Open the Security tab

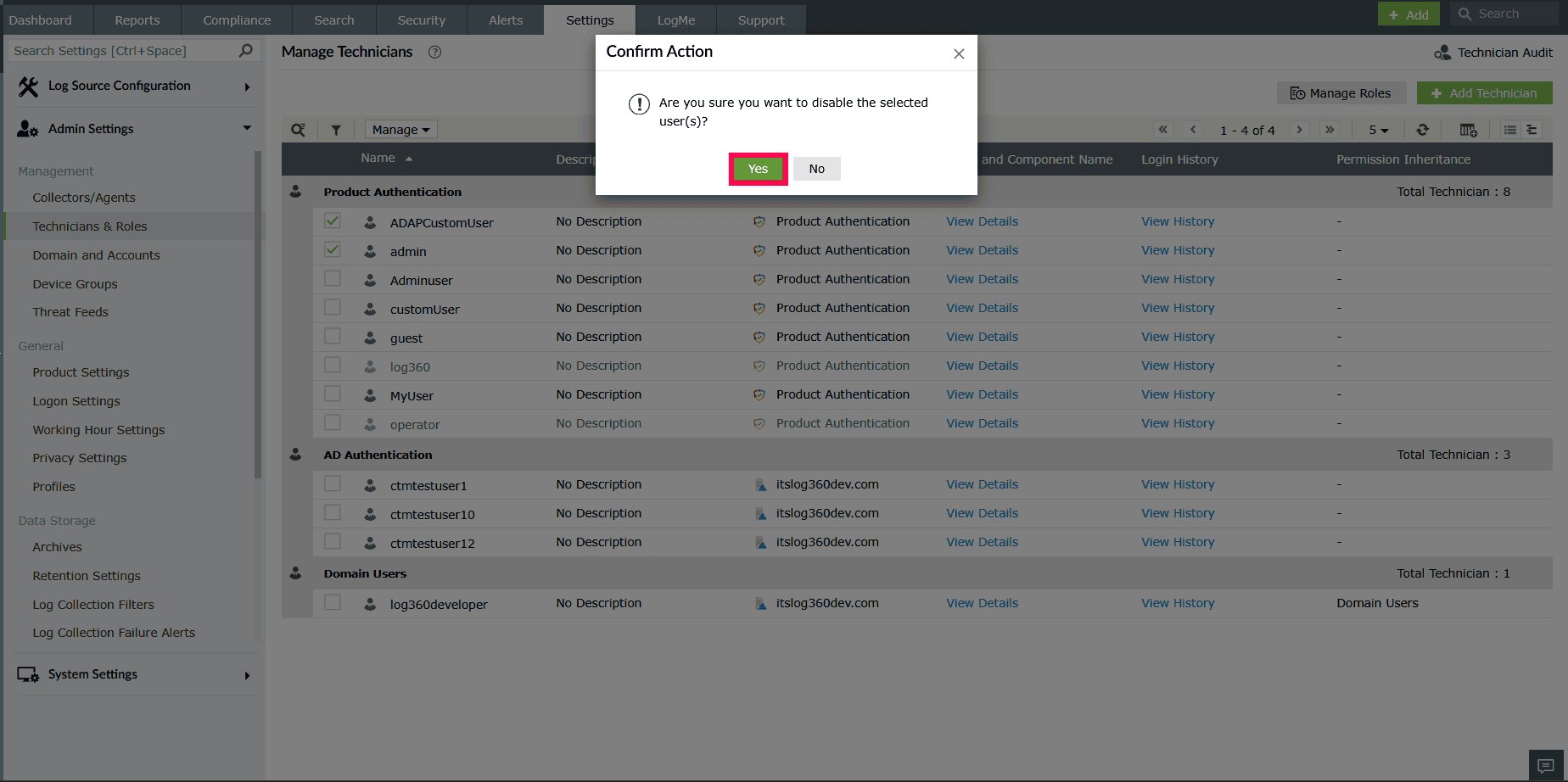tap(422, 20)
